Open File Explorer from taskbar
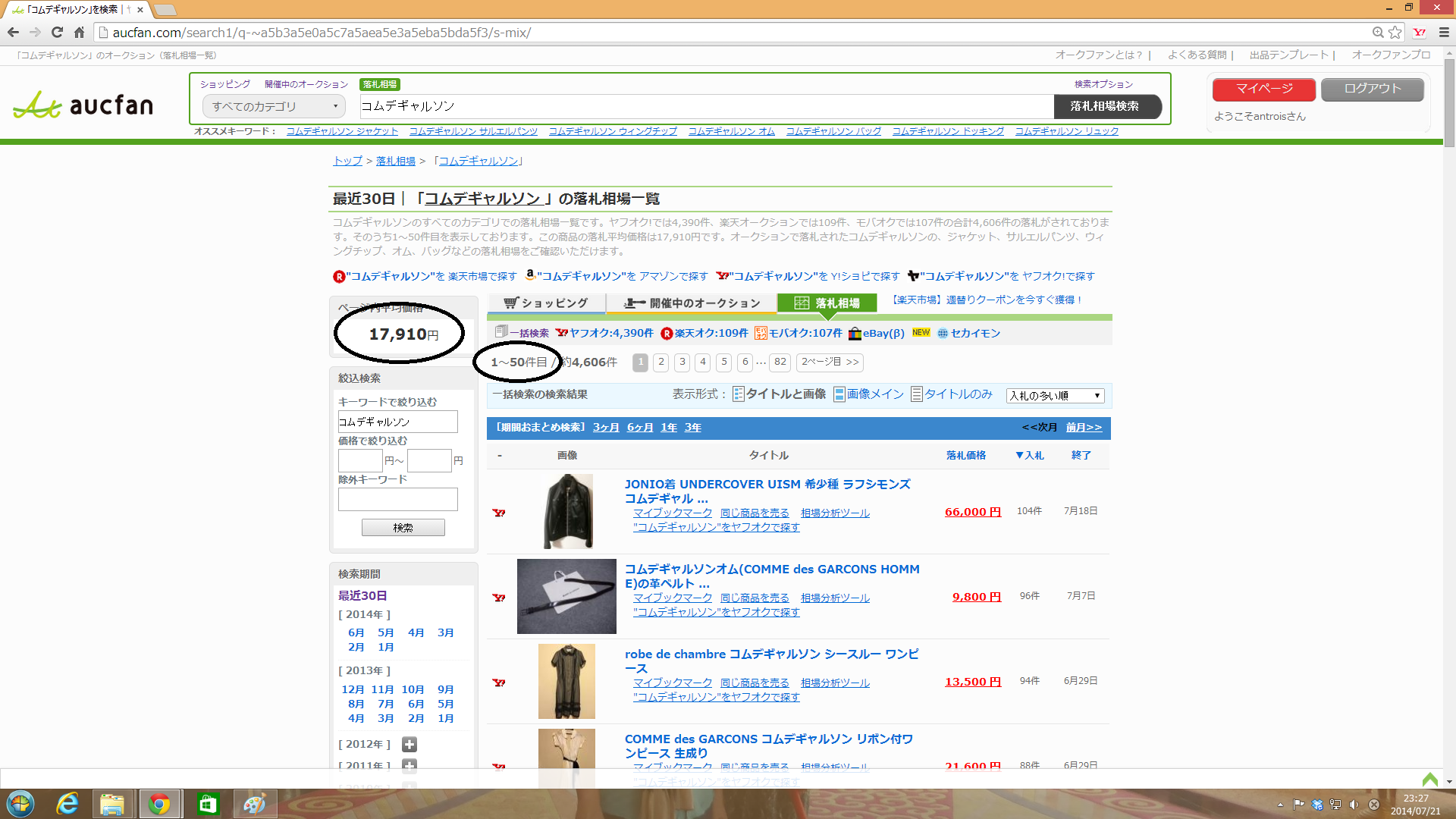 pyautogui.click(x=112, y=804)
